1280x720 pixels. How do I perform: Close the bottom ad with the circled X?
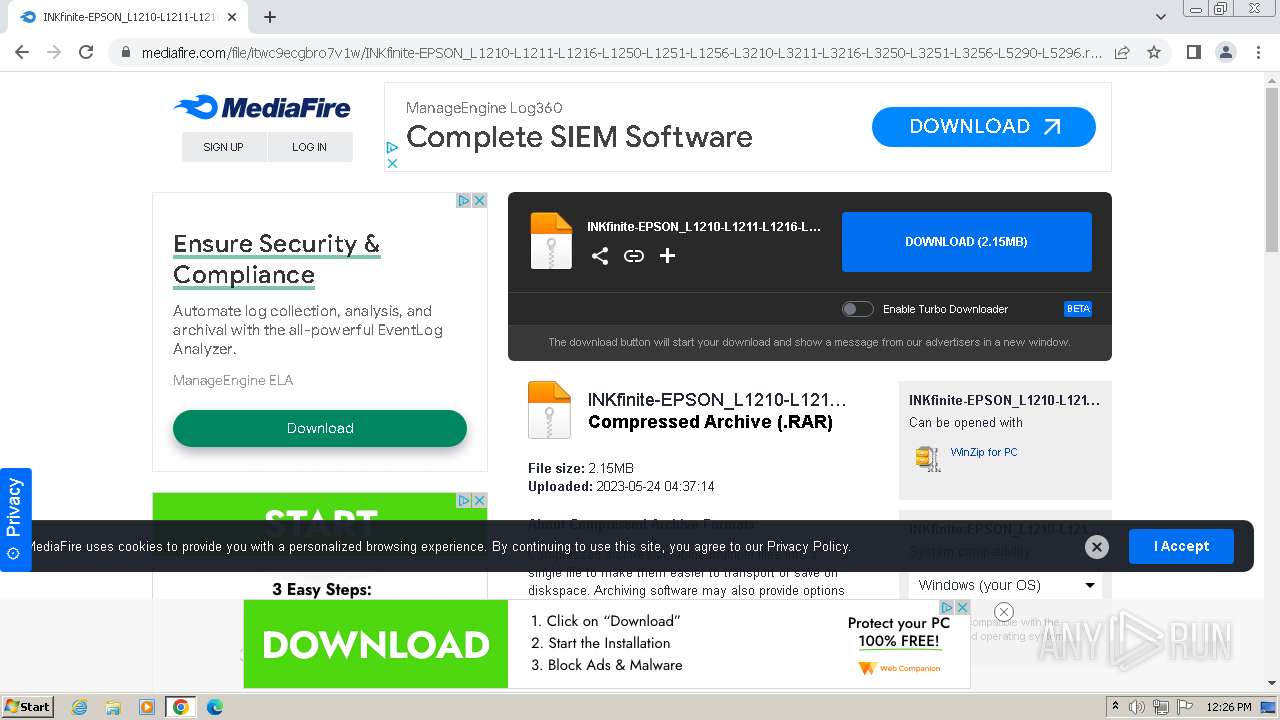point(1004,612)
